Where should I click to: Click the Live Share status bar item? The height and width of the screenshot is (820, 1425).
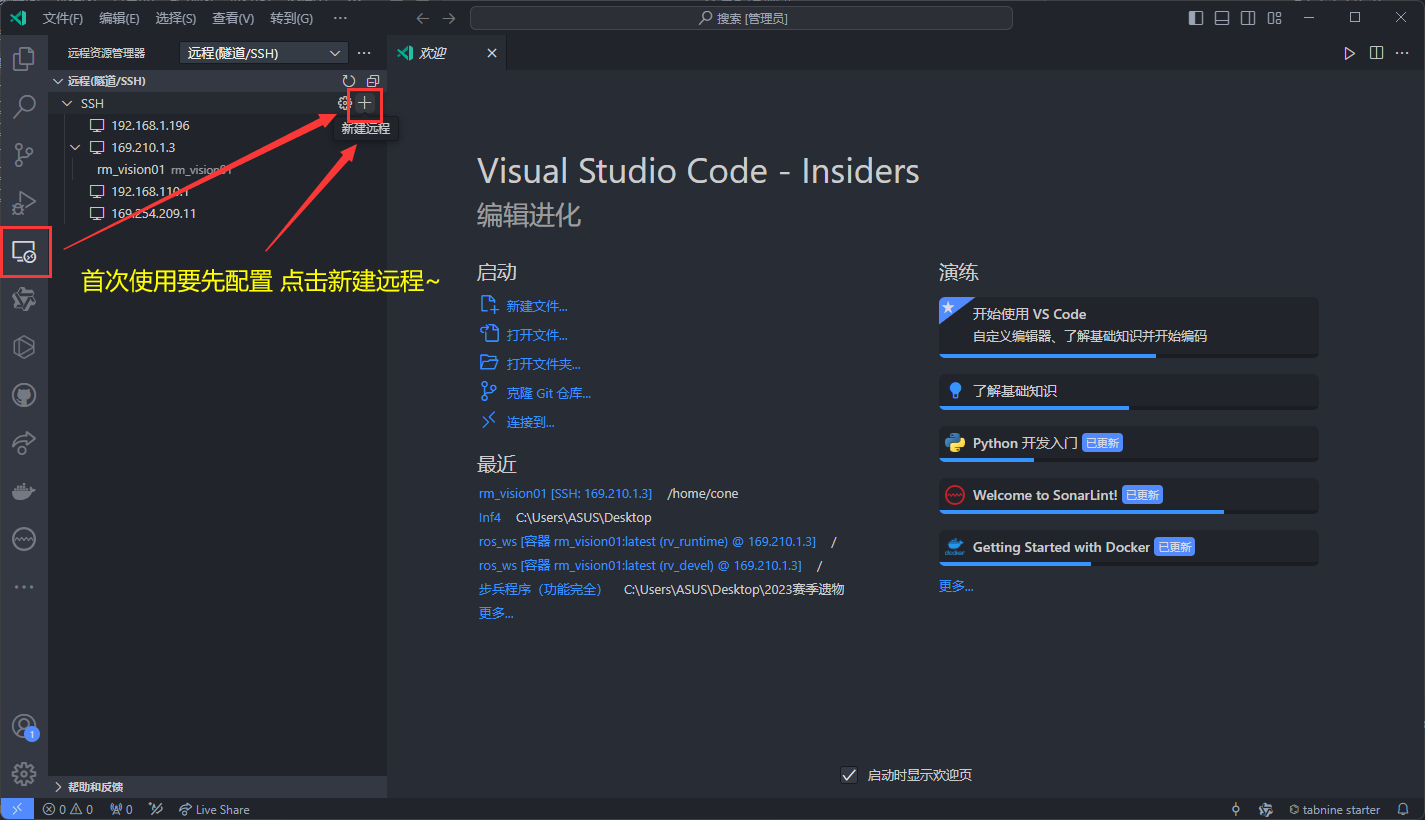pyautogui.click(x=214, y=809)
